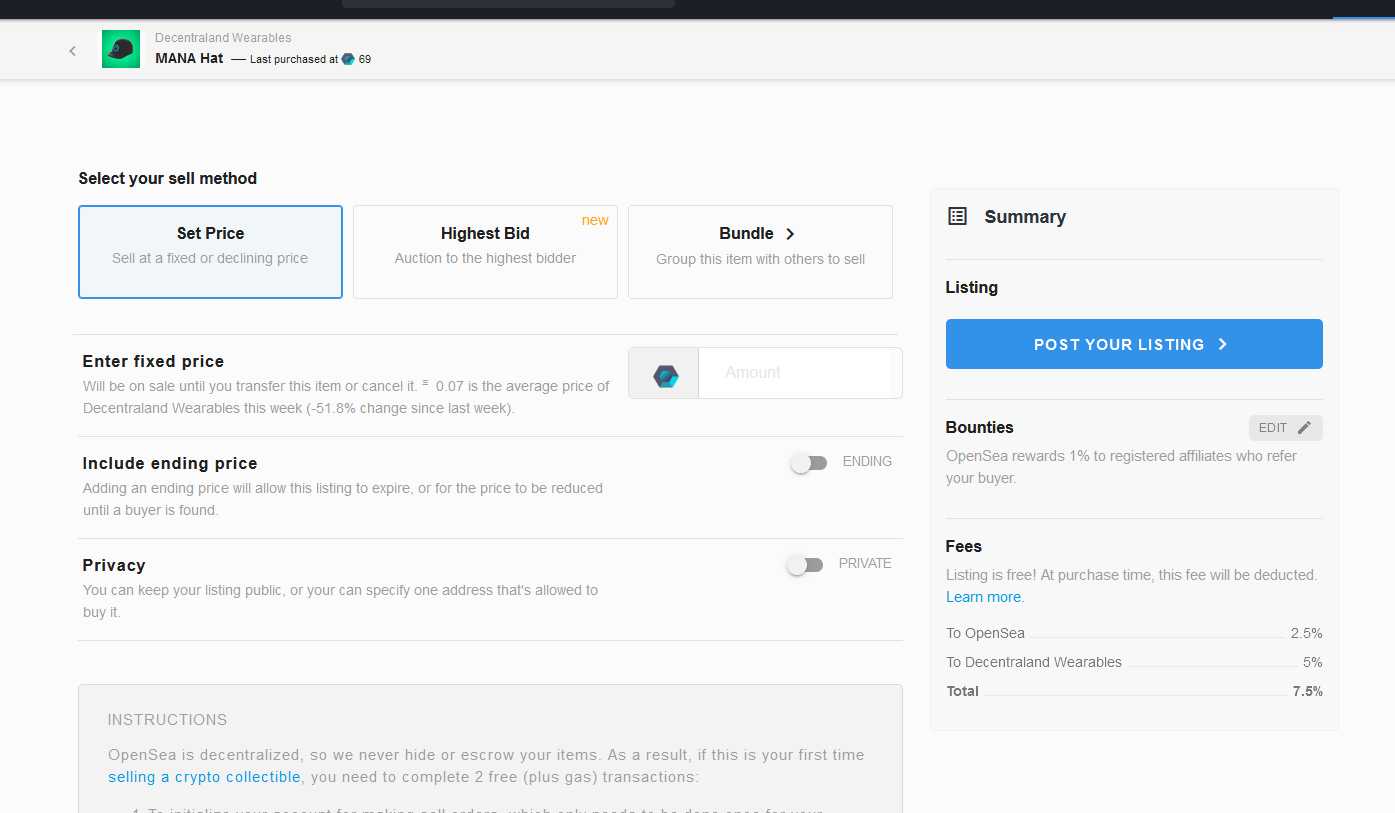Click the 'Enter fixed price' heading
Image resolution: width=1395 pixels, height=813 pixels.
[x=153, y=361]
